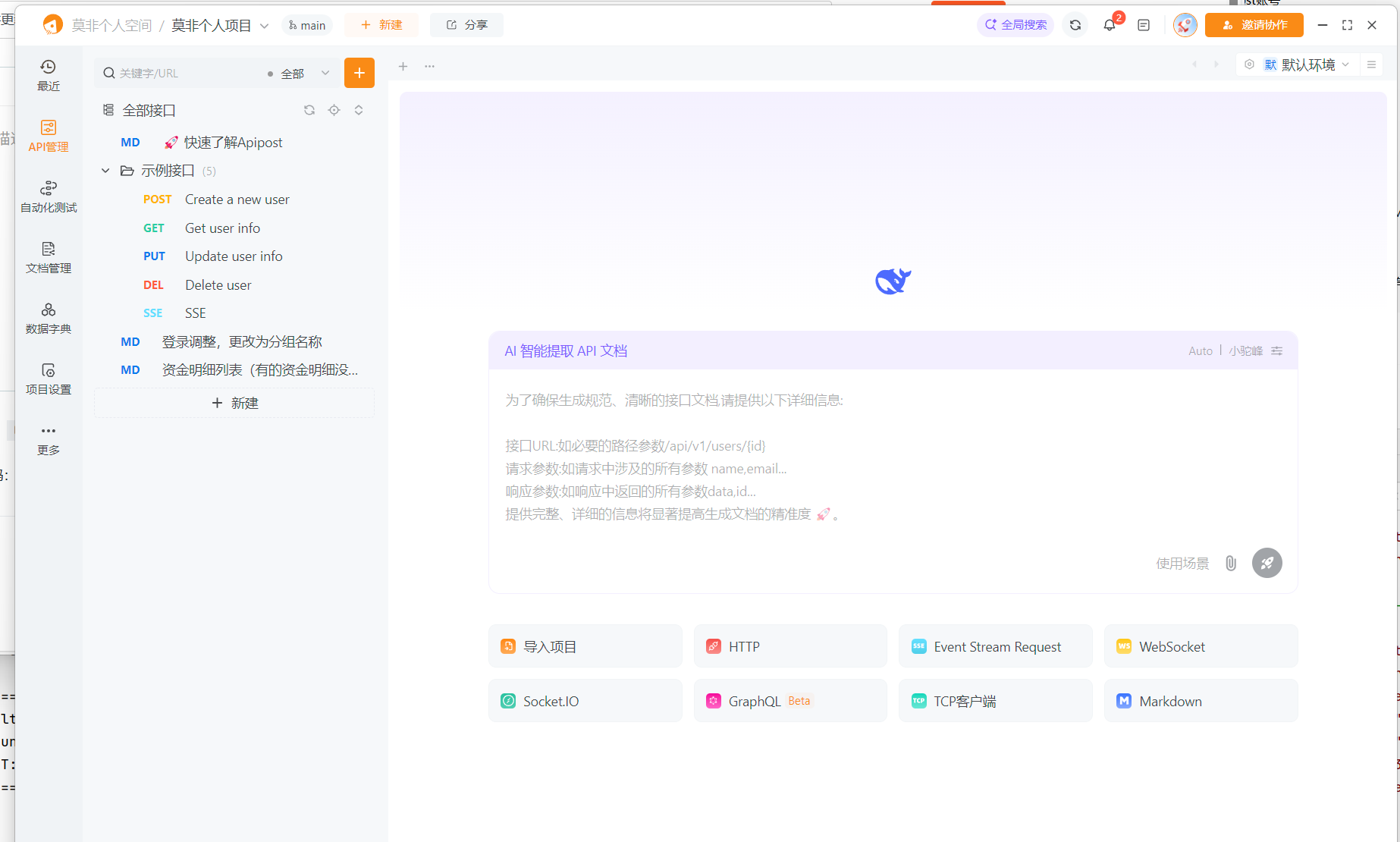Click the locate-target icon beside 全部接口
Image resolution: width=1400 pixels, height=842 pixels.
point(334,110)
